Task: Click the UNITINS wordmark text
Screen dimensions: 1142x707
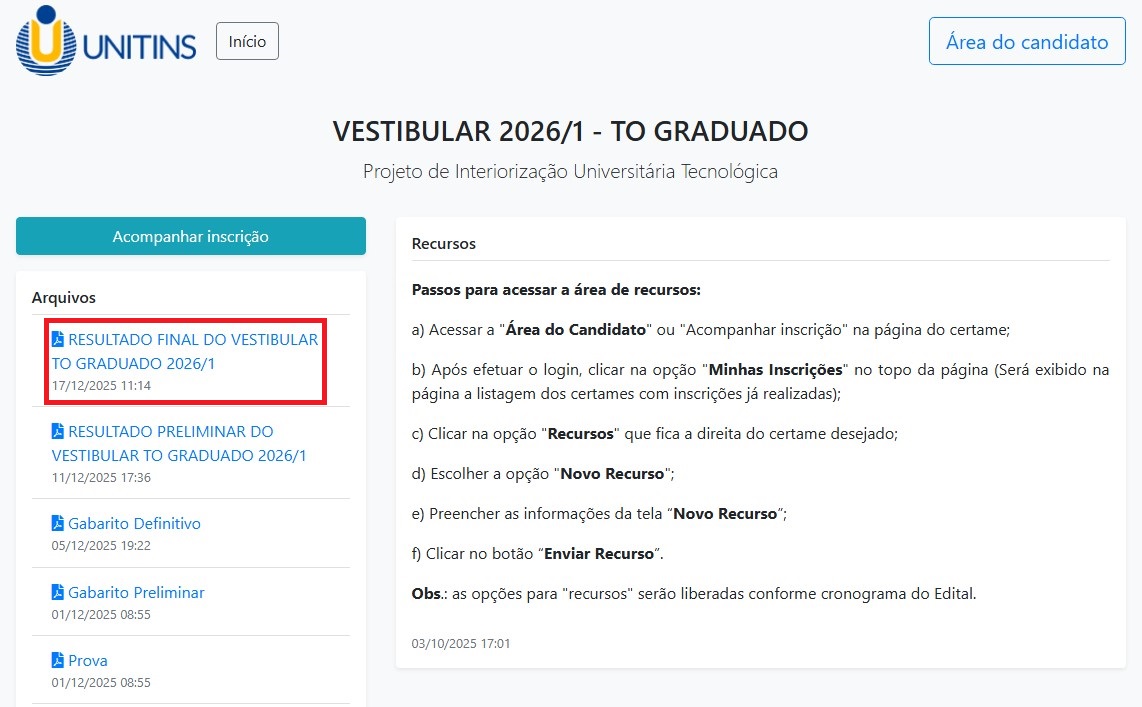Action: [140, 45]
